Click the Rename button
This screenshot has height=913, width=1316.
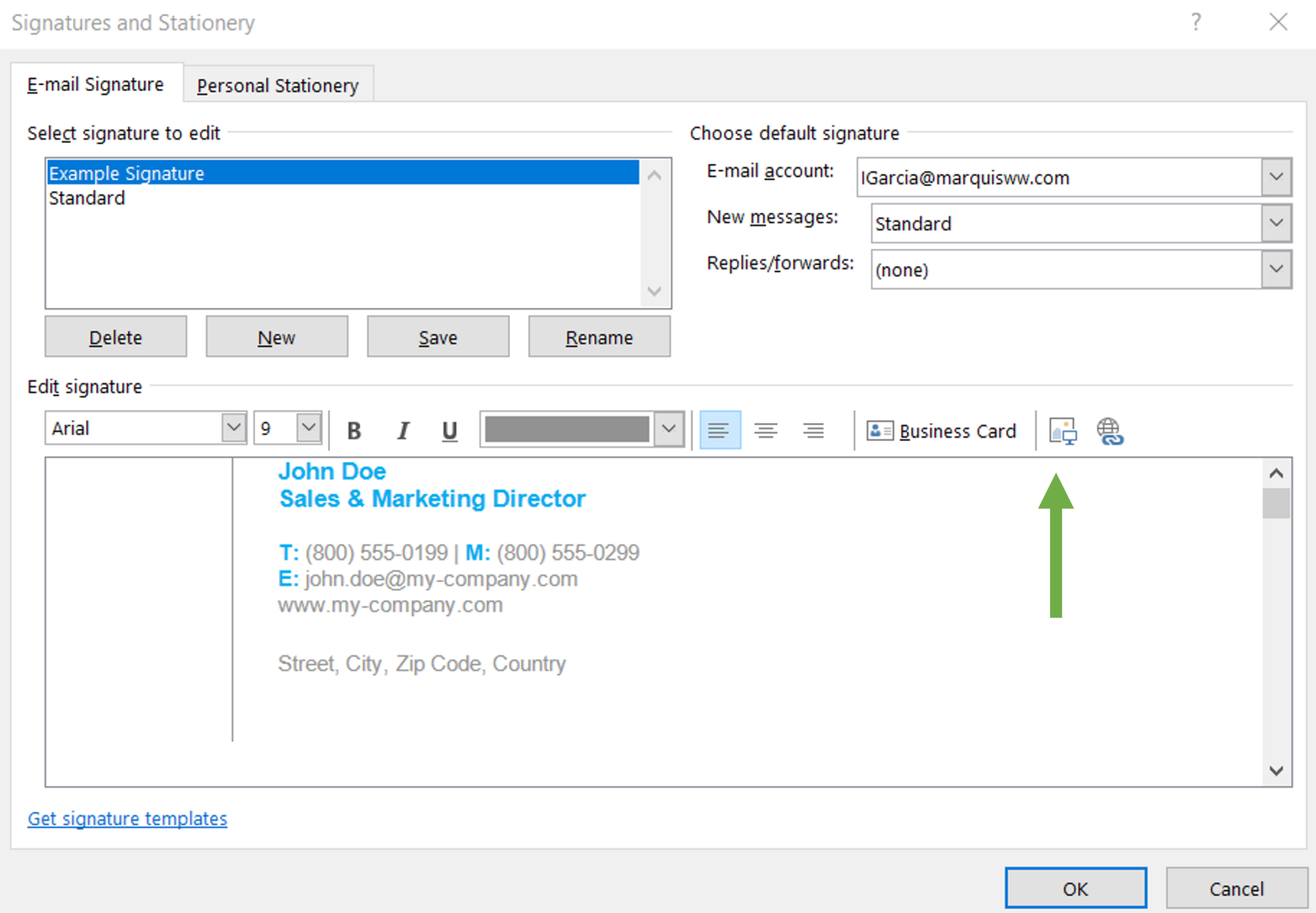[599, 337]
